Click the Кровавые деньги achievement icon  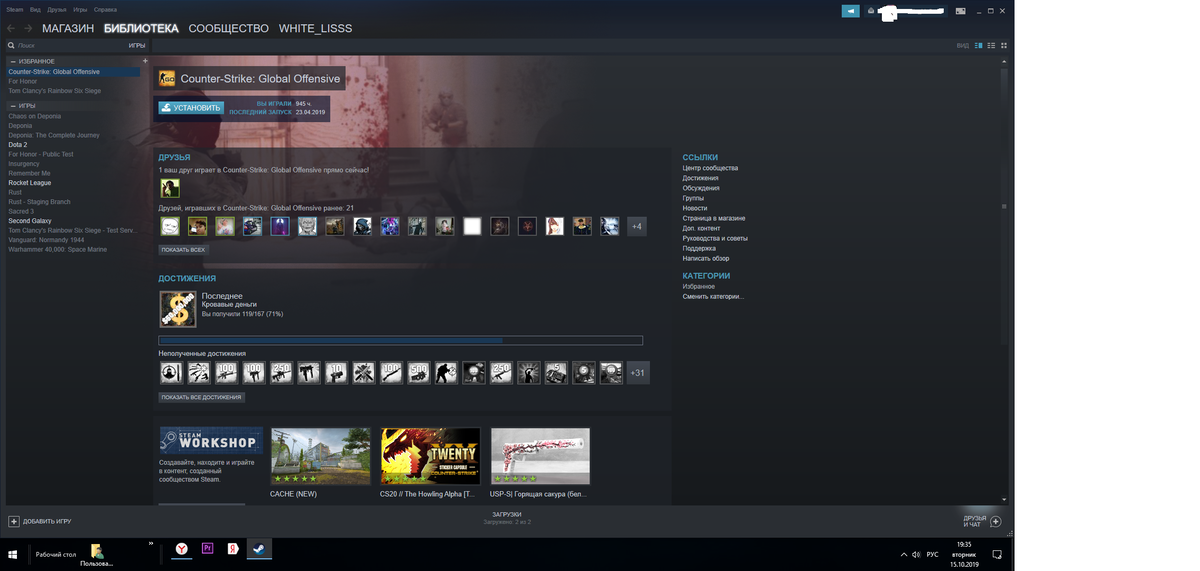[x=178, y=309]
